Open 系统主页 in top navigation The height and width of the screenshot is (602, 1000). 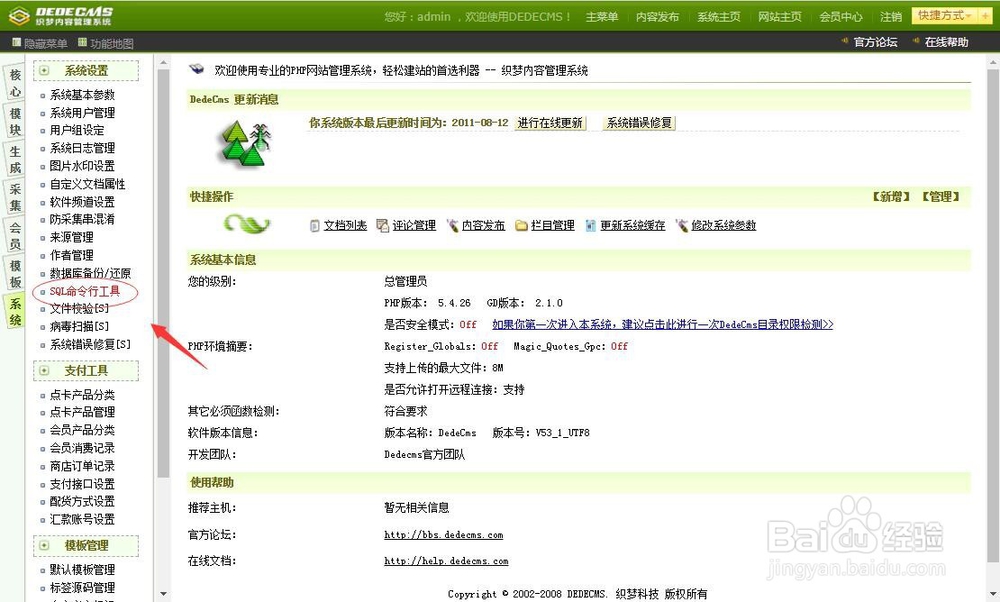[x=719, y=17]
